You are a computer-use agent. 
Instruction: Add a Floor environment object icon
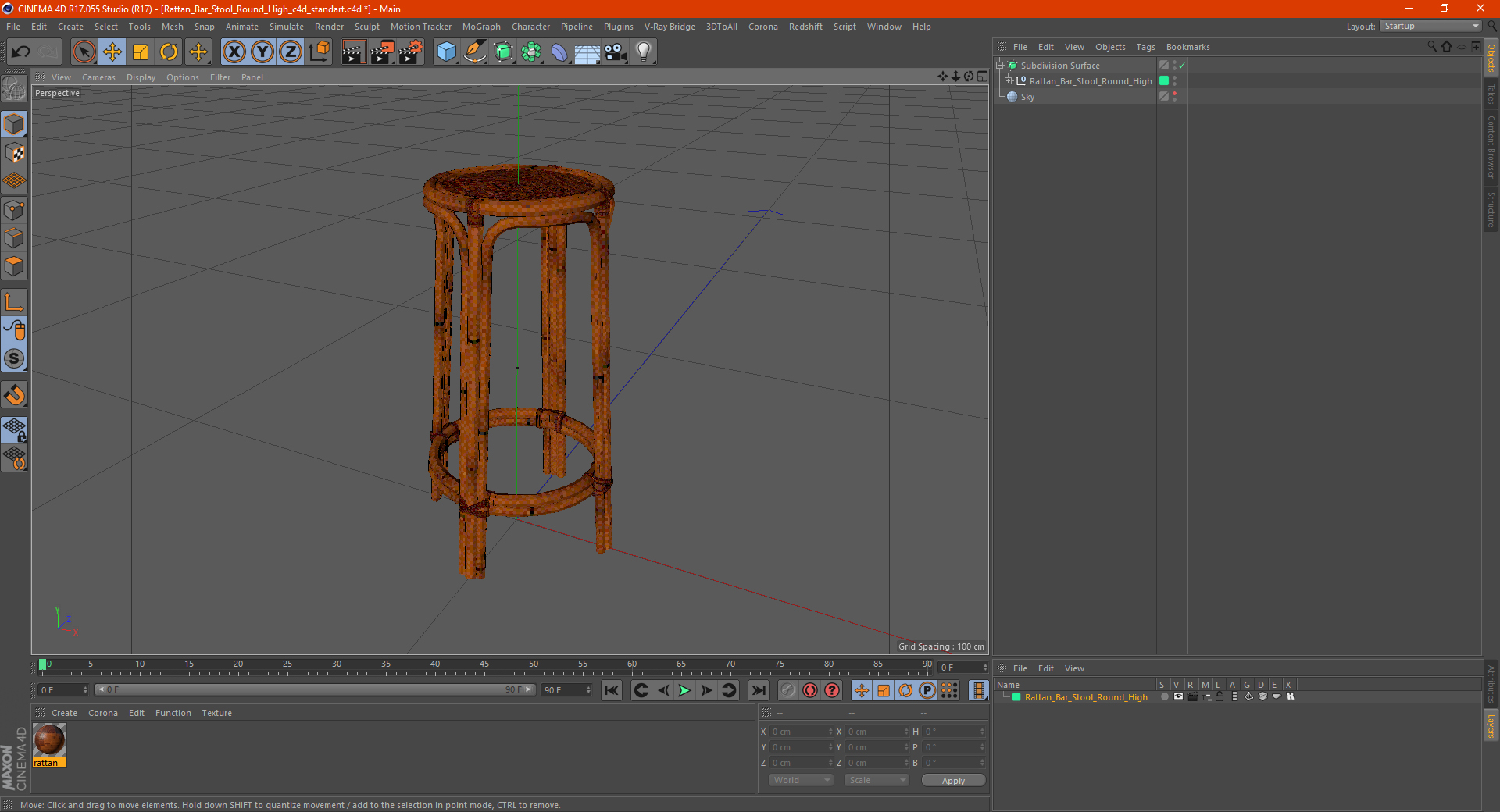(x=587, y=52)
